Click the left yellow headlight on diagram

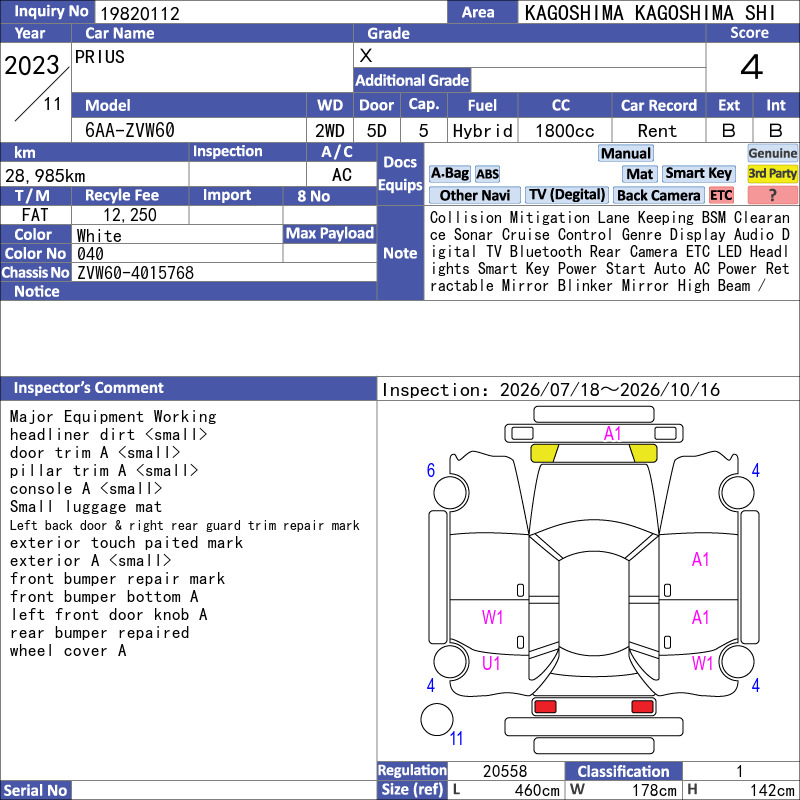pos(544,453)
